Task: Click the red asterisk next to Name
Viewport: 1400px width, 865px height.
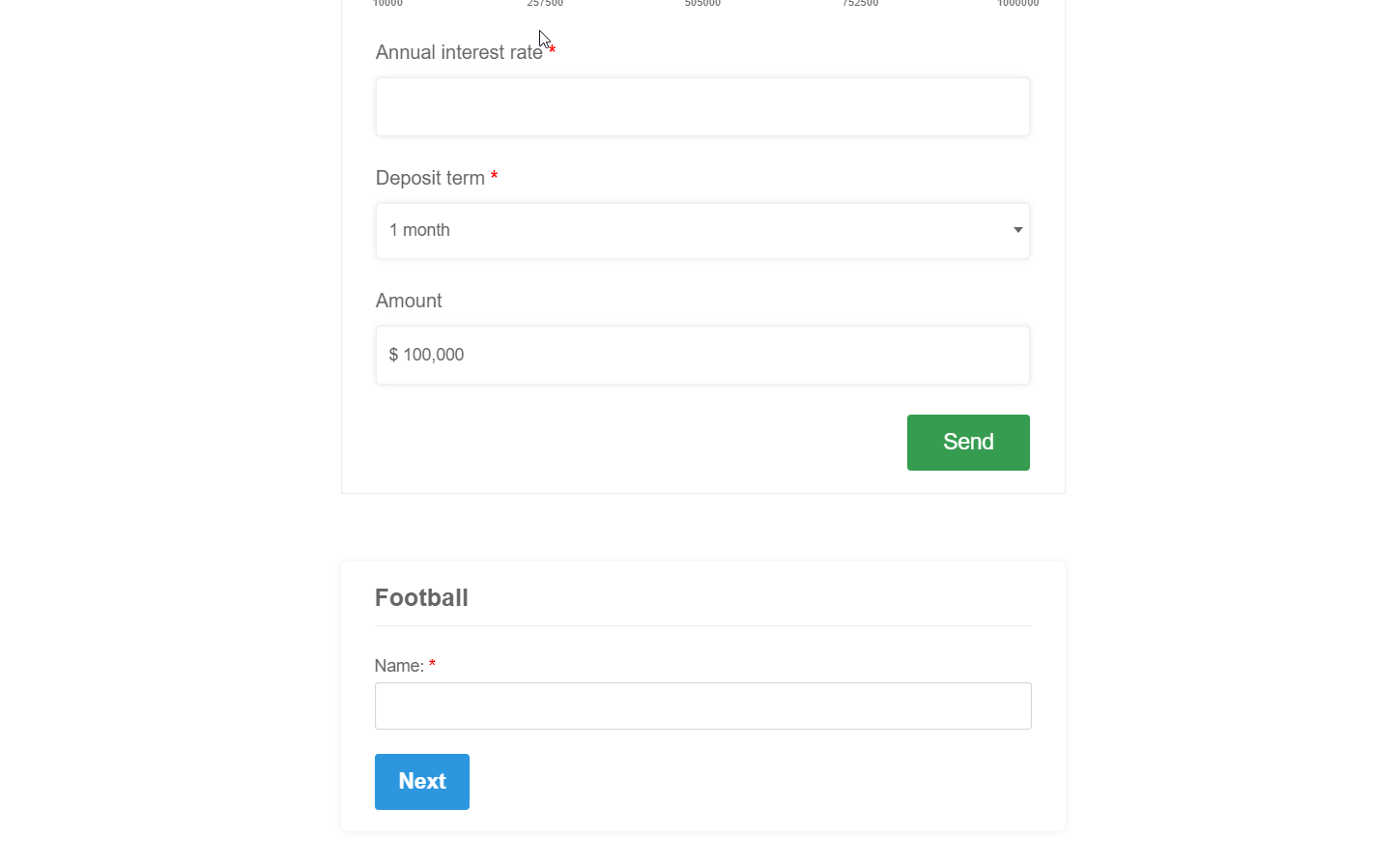Action: 432,664
